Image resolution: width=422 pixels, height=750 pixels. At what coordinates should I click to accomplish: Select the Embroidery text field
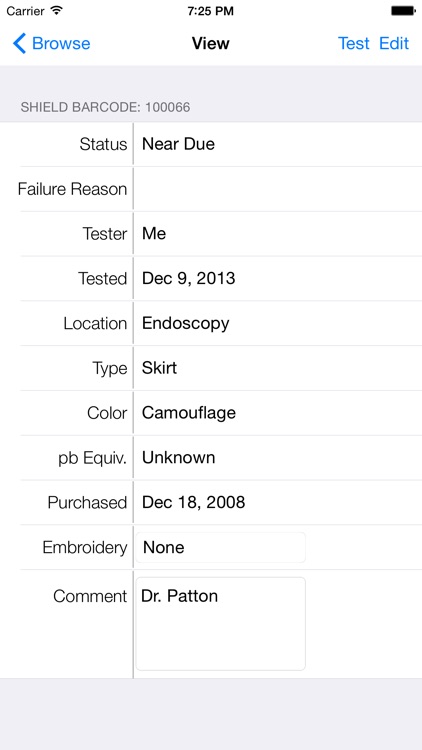coord(221,547)
